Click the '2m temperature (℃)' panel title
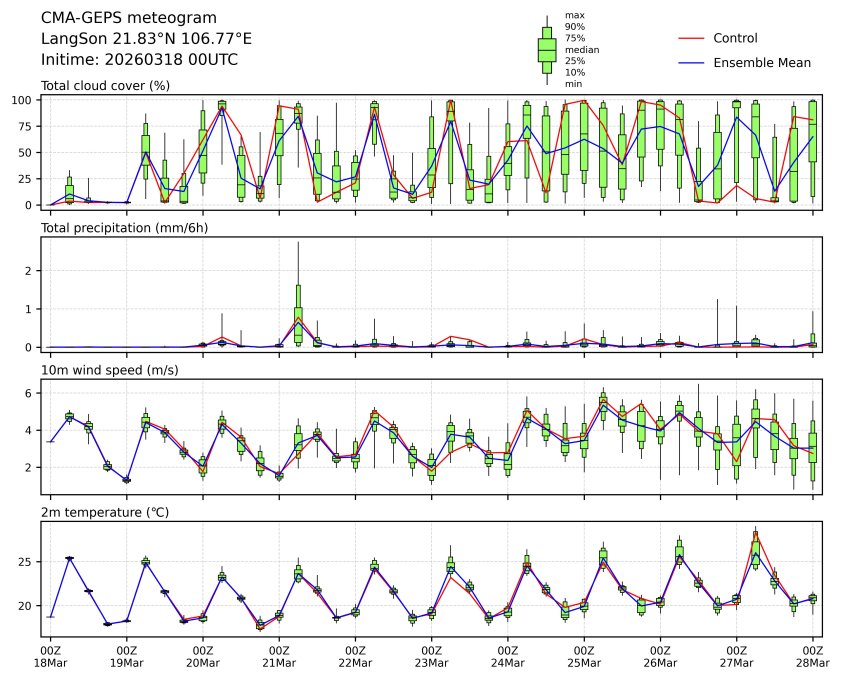841x680 pixels. tap(105, 512)
